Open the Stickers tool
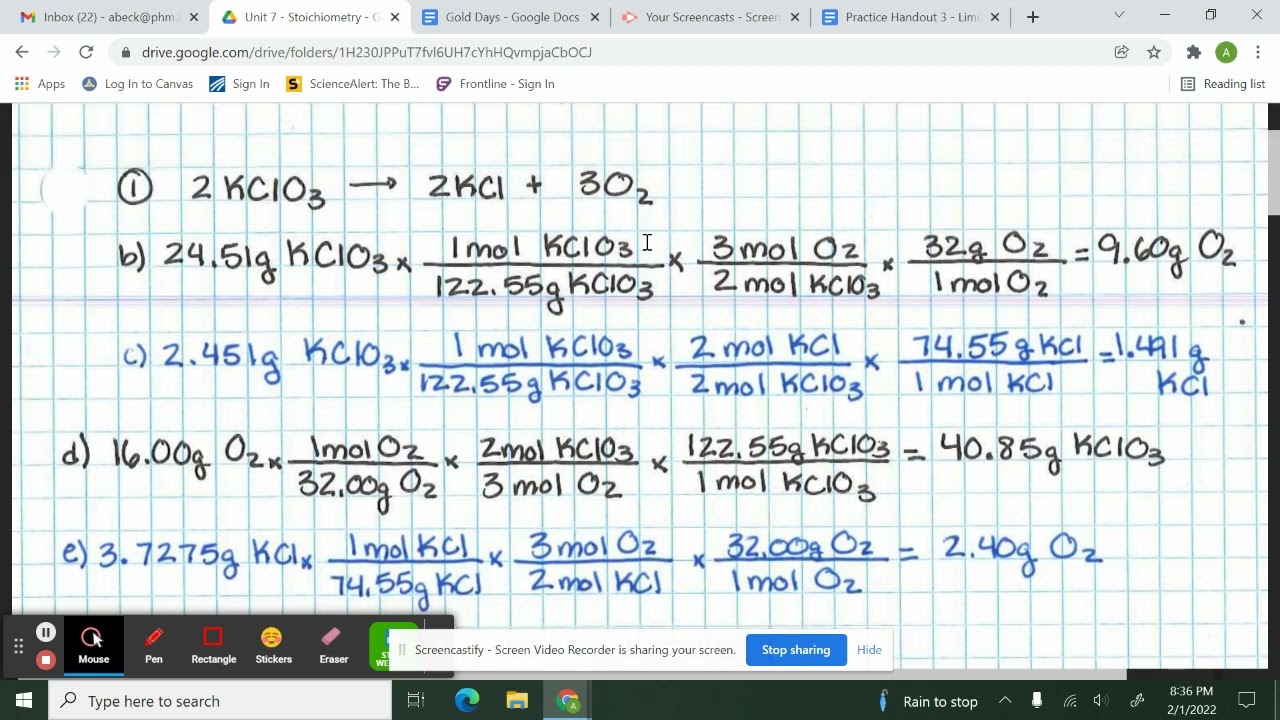 coord(273,646)
